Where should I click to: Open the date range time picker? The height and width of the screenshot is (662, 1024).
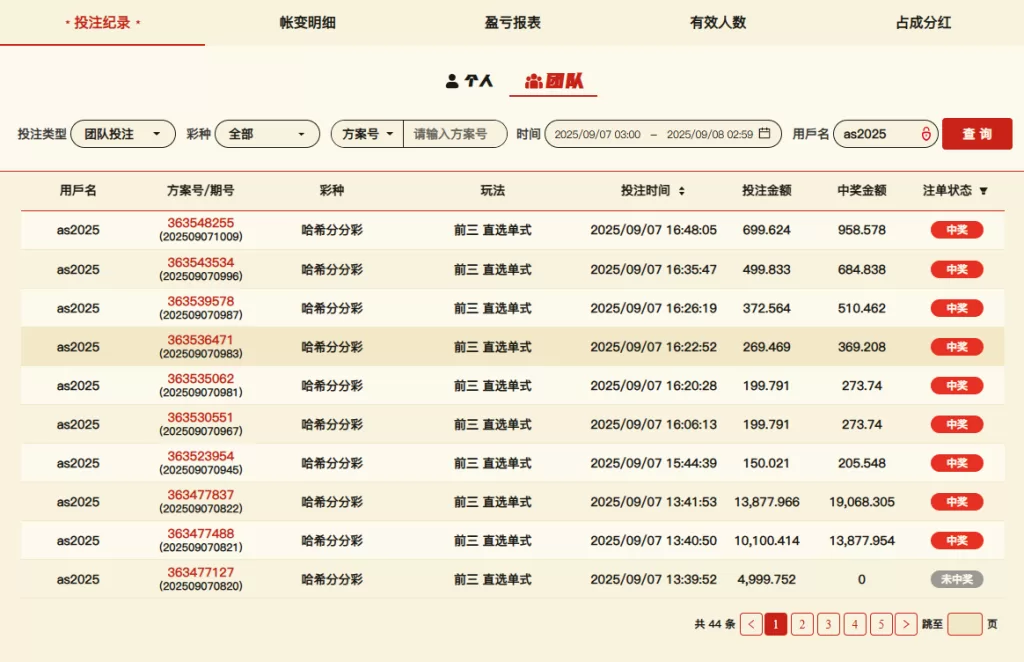tap(663, 134)
